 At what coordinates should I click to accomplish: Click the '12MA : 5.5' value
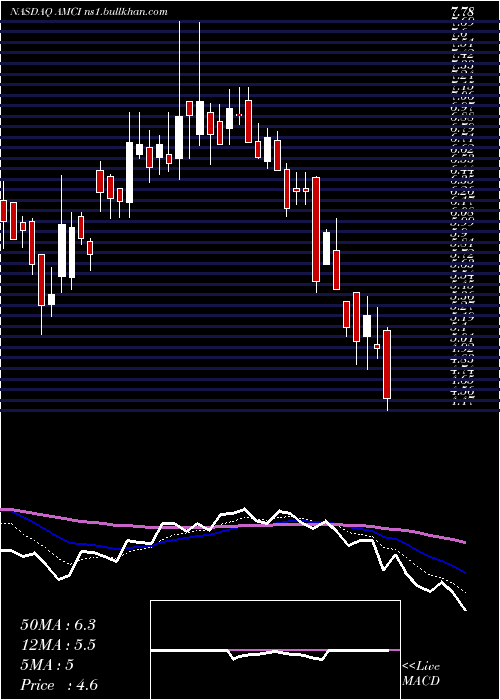(58, 645)
